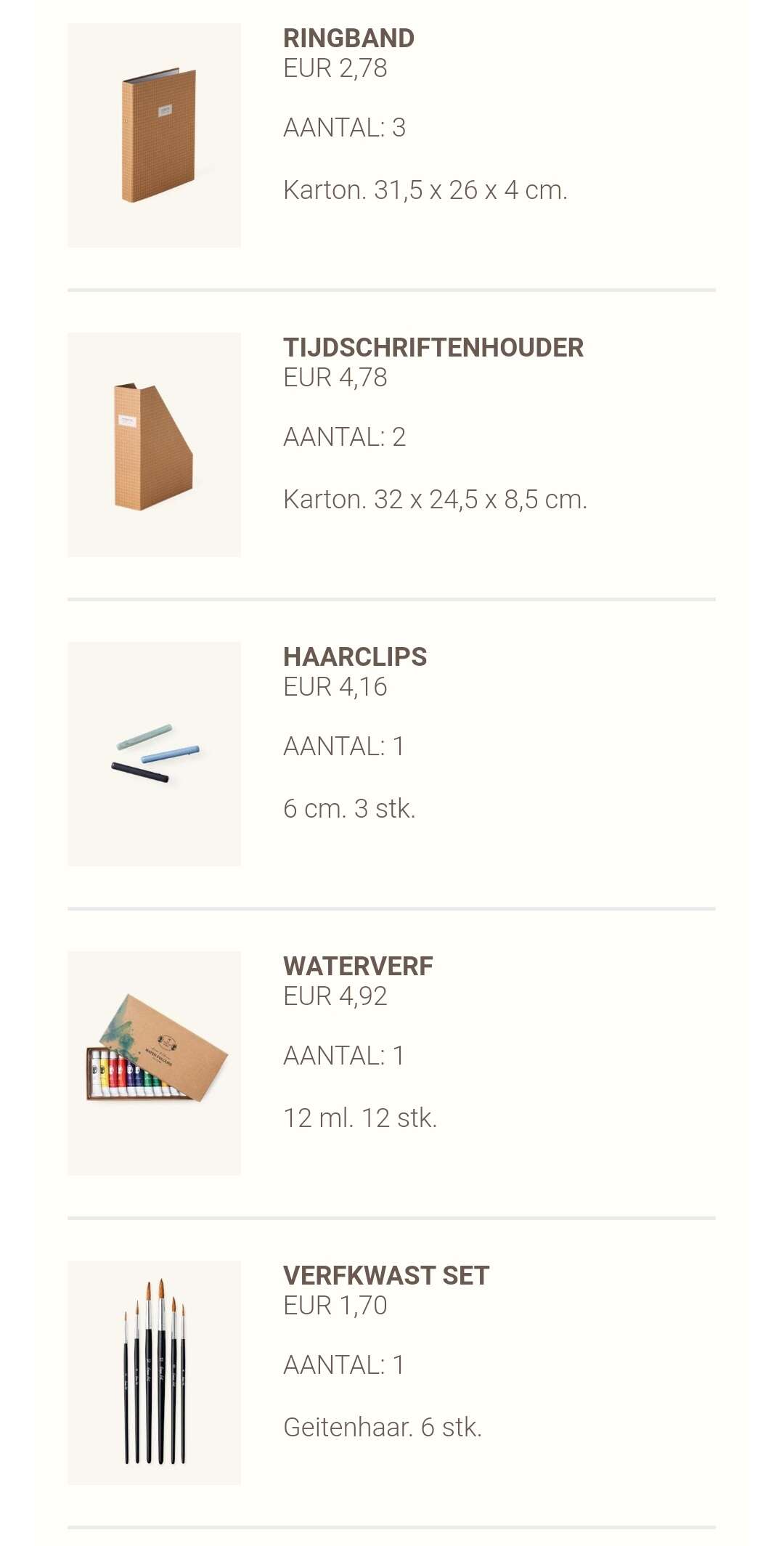
Task: Open the Tijdschriftenhouder product image
Action: (154, 444)
